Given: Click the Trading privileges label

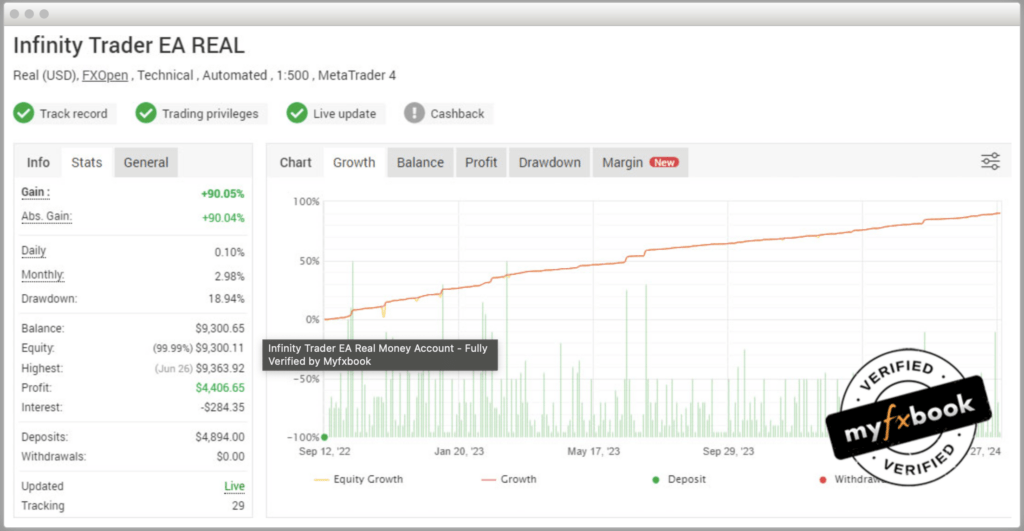Looking at the screenshot, I should tap(210, 114).
